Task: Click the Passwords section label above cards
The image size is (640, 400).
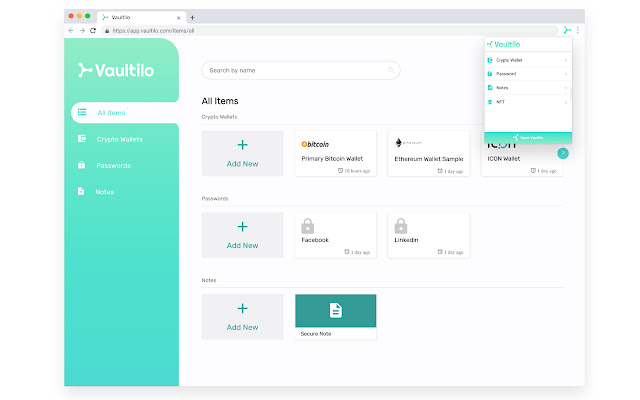Action: tap(215, 198)
